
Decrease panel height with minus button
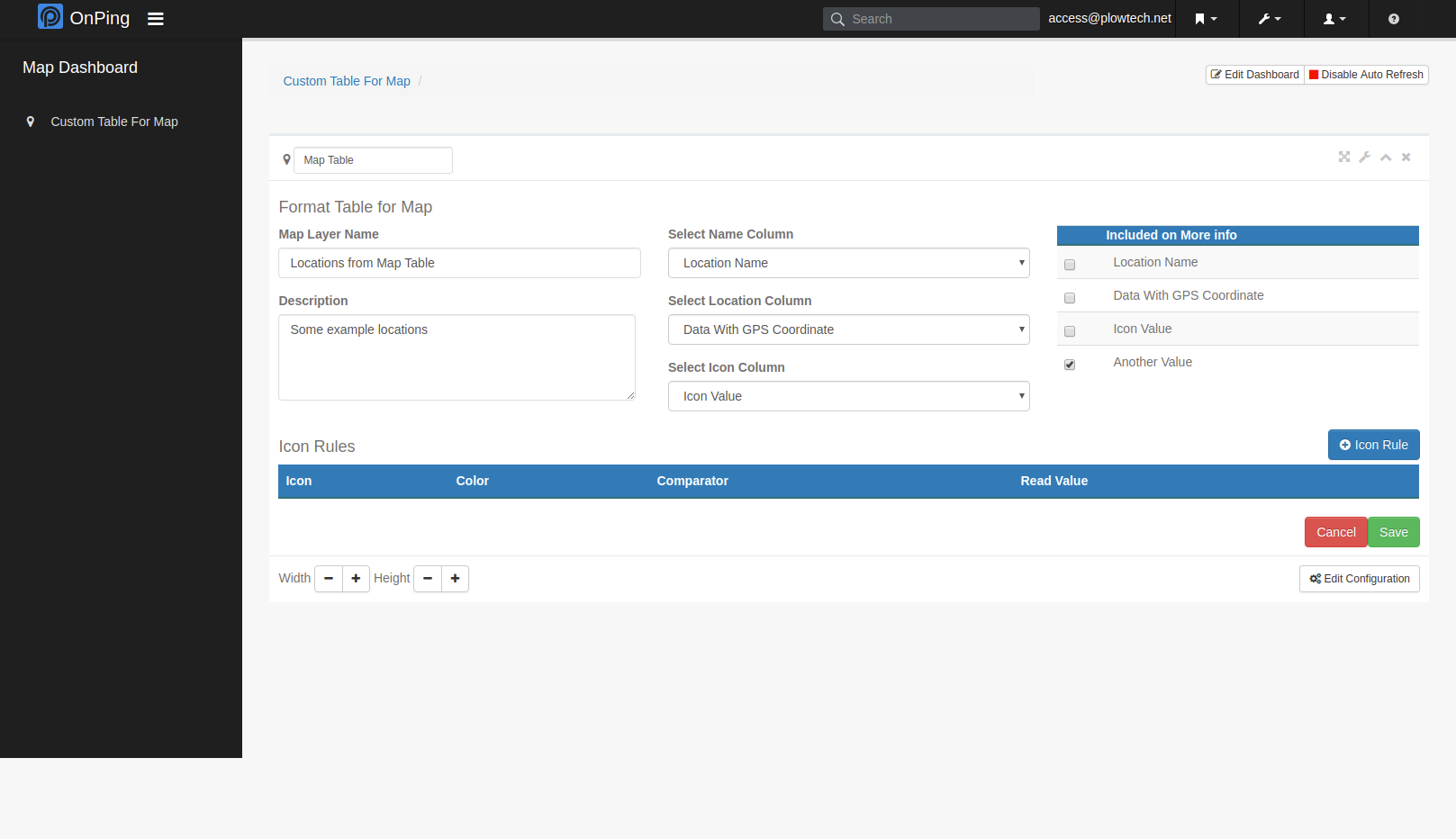[x=428, y=578]
